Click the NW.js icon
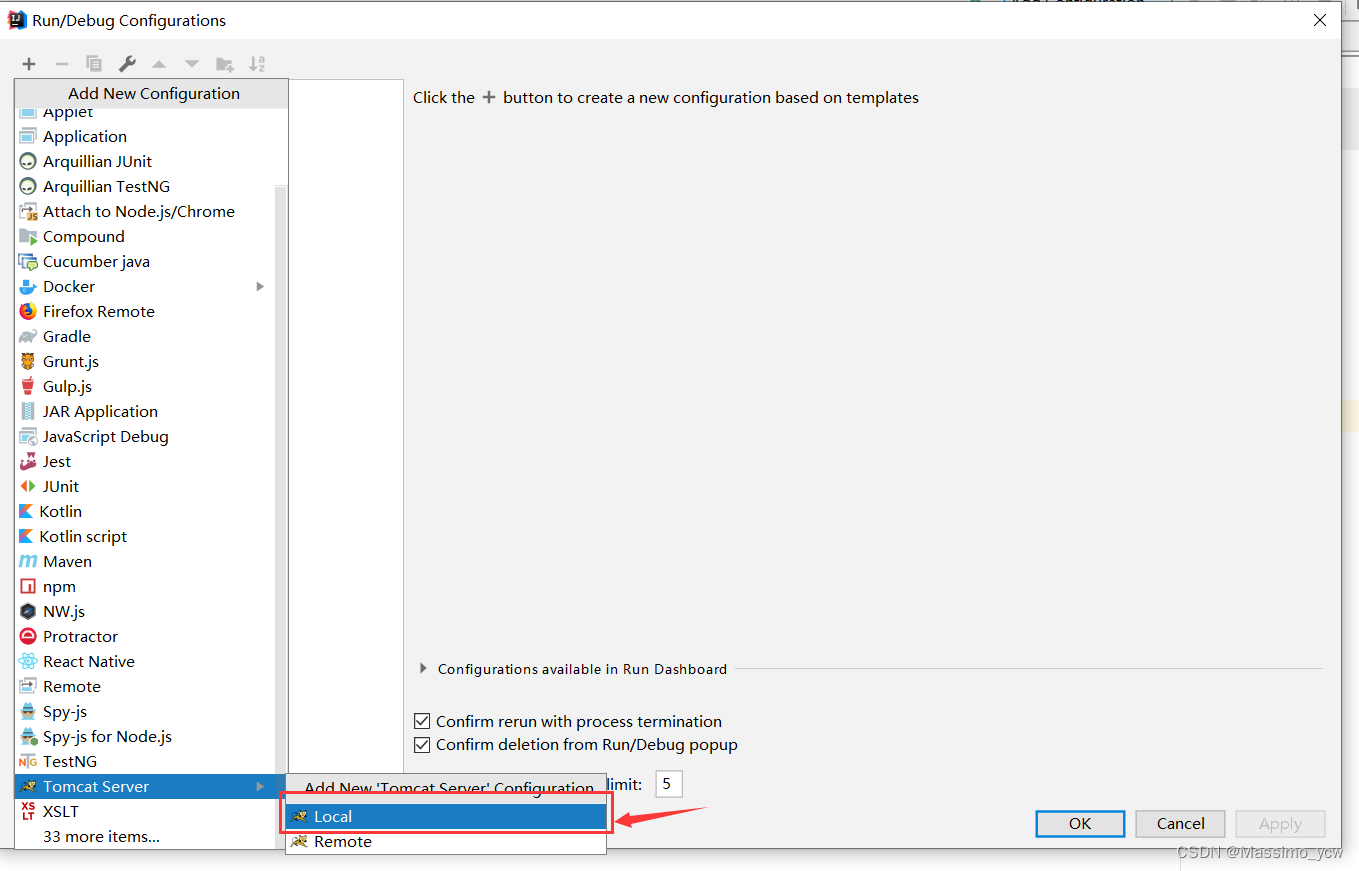Image resolution: width=1359 pixels, height=871 pixels. click(x=28, y=611)
